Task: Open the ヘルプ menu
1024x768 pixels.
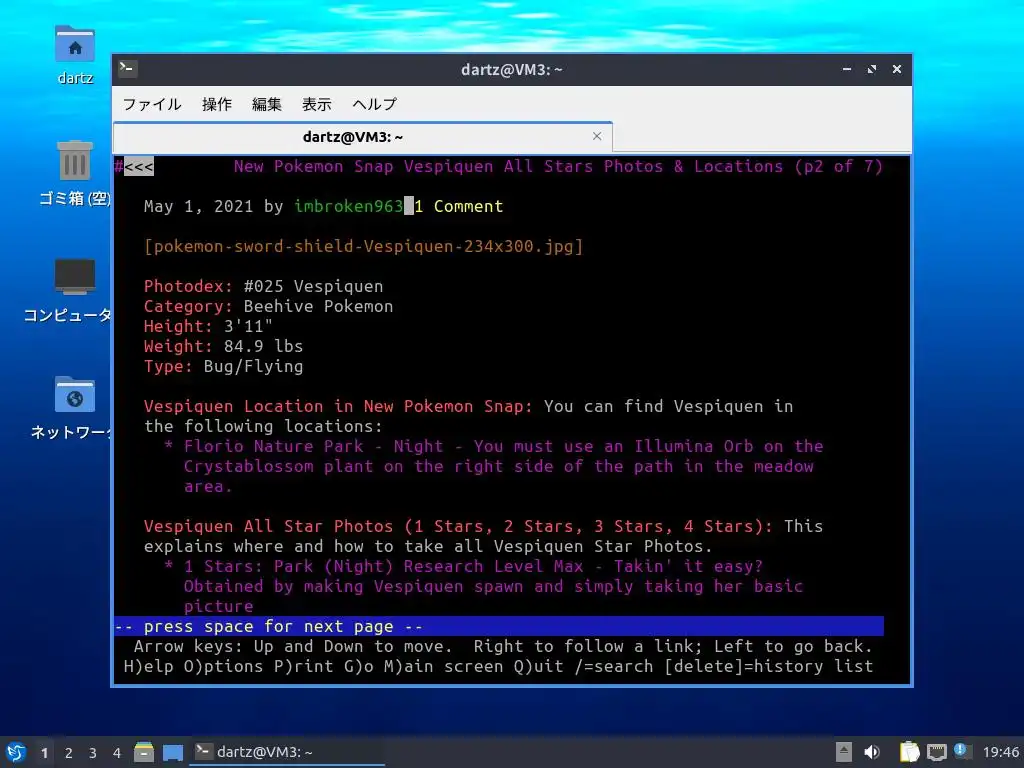Action: (374, 104)
